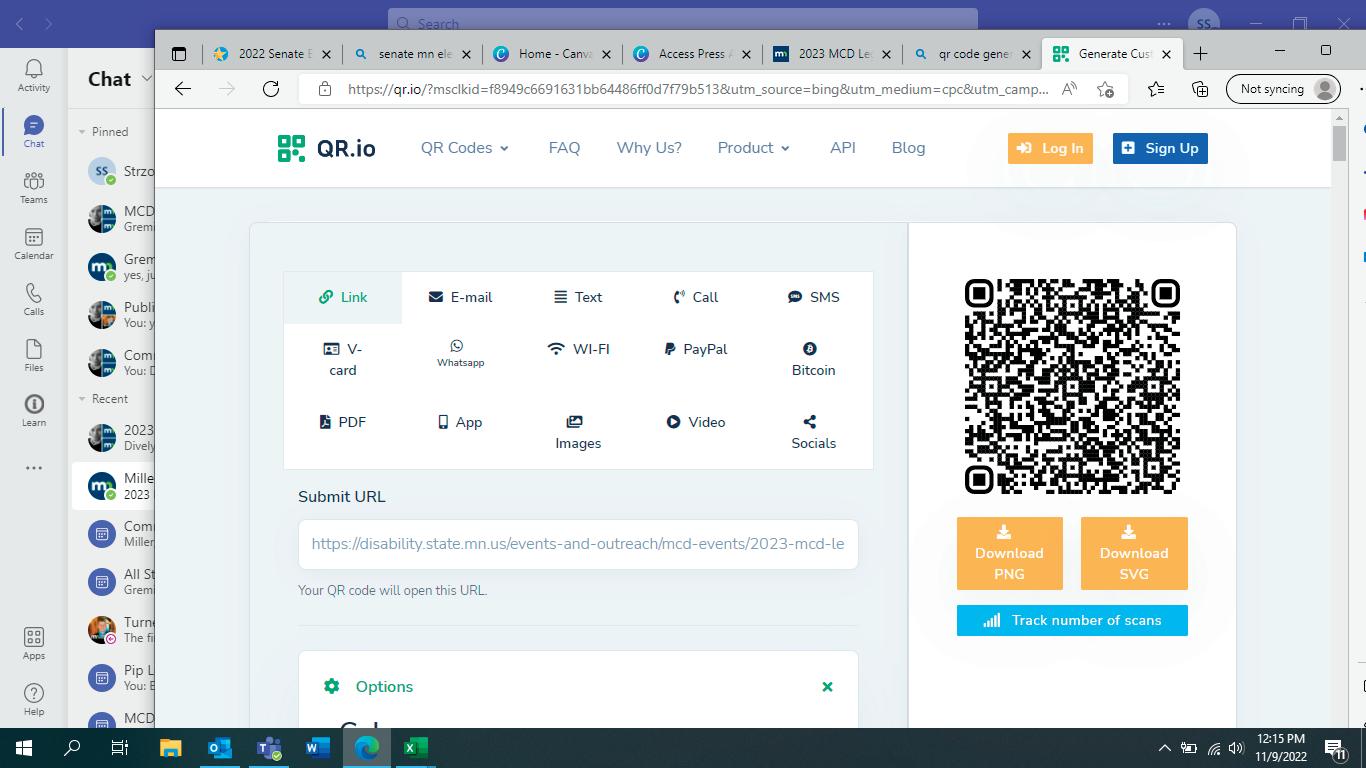Open the browser Favorites list
This screenshot has height=768, width=1366.
pyautogui.click(x=1156, y=89)
